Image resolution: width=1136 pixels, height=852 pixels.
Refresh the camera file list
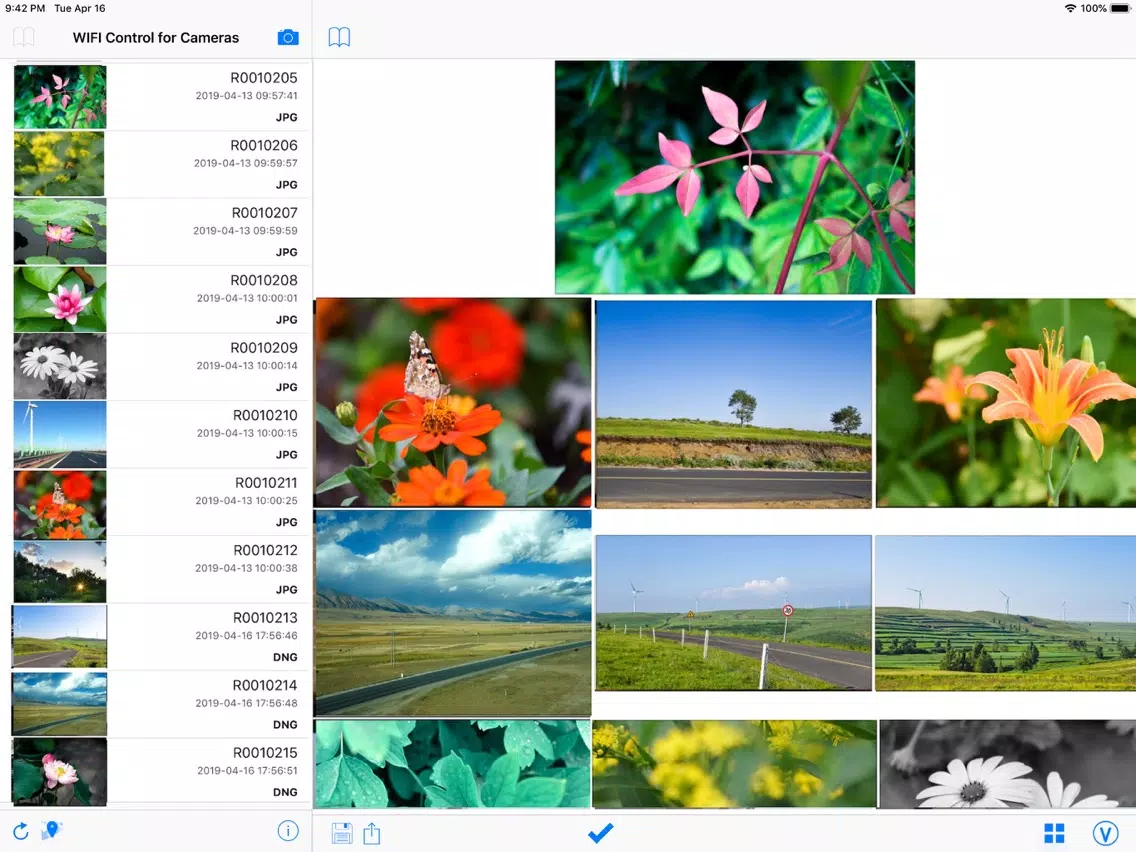tap(21, 831)
